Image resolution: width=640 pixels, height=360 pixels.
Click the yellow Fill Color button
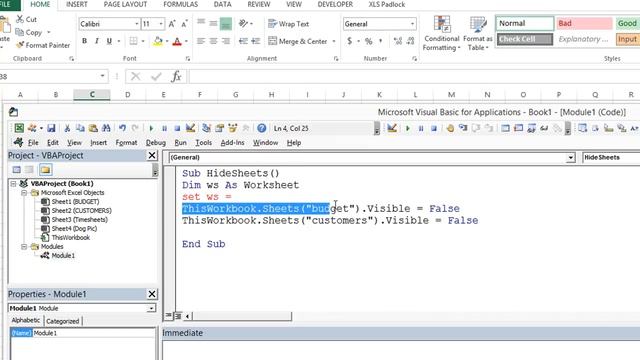[158, 41]
